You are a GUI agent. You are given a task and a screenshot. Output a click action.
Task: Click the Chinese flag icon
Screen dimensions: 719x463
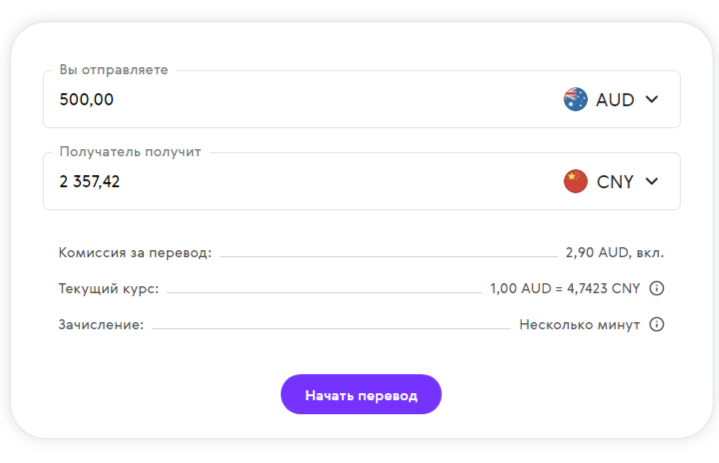tap(575, 182)
